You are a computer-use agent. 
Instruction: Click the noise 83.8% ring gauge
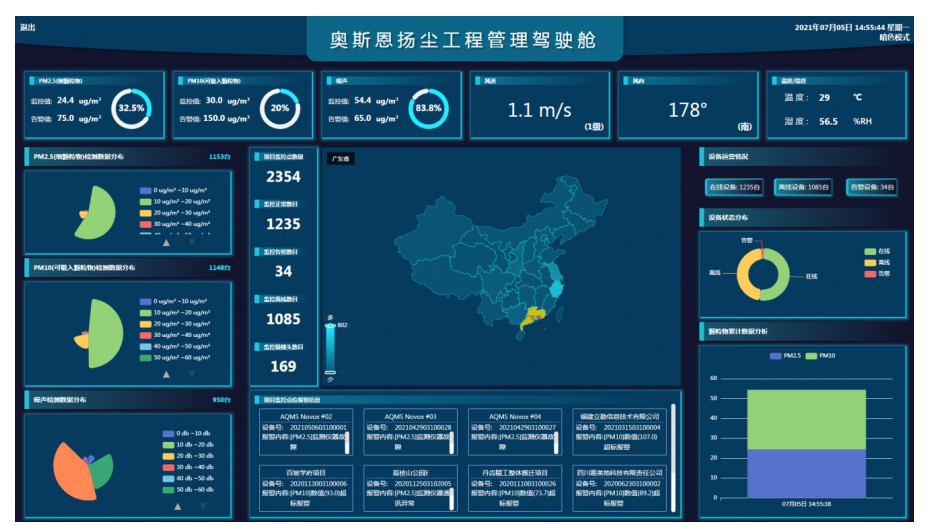click(x=428, y=108)
